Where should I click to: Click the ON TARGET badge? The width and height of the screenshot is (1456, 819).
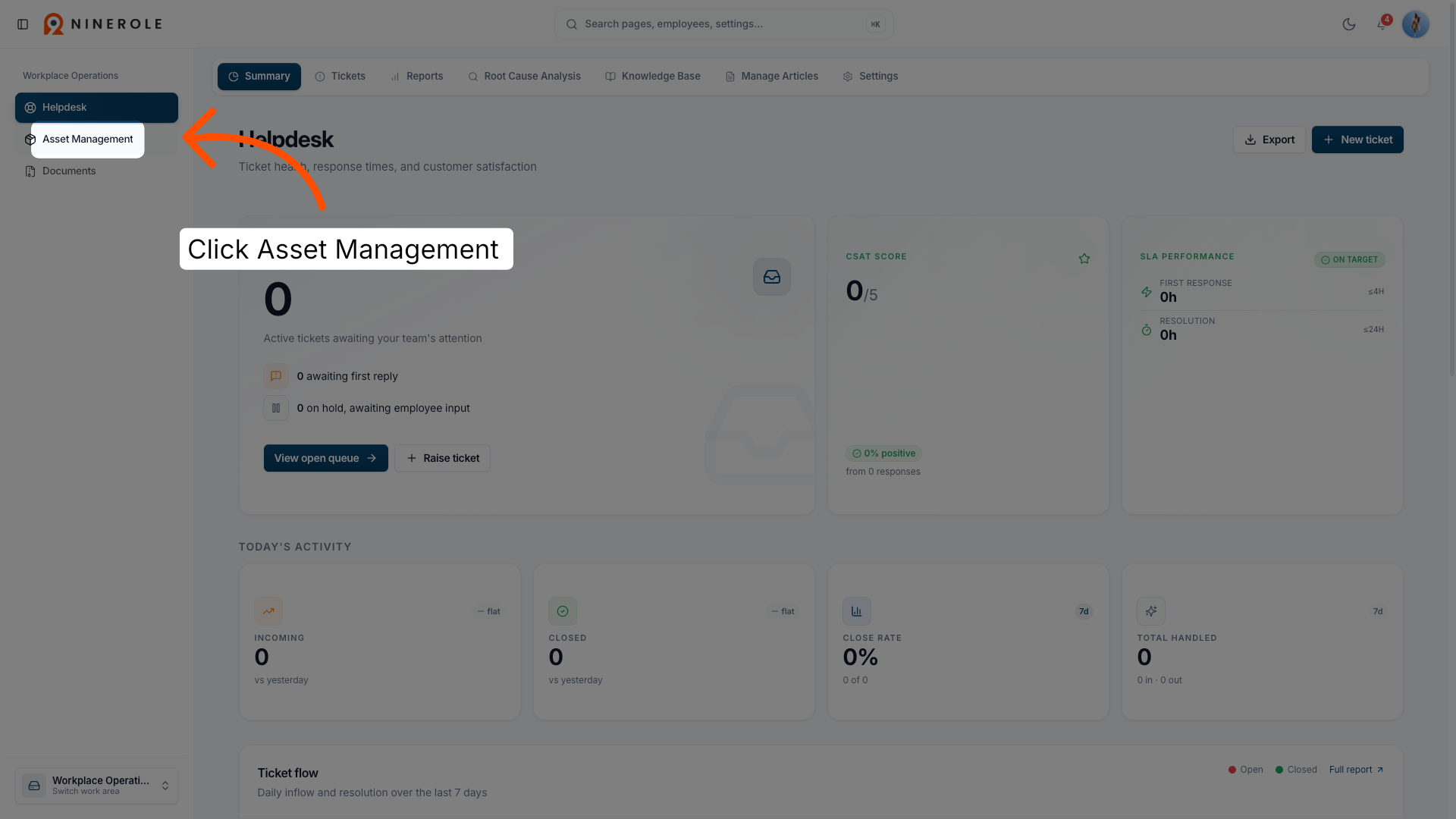1350,260
